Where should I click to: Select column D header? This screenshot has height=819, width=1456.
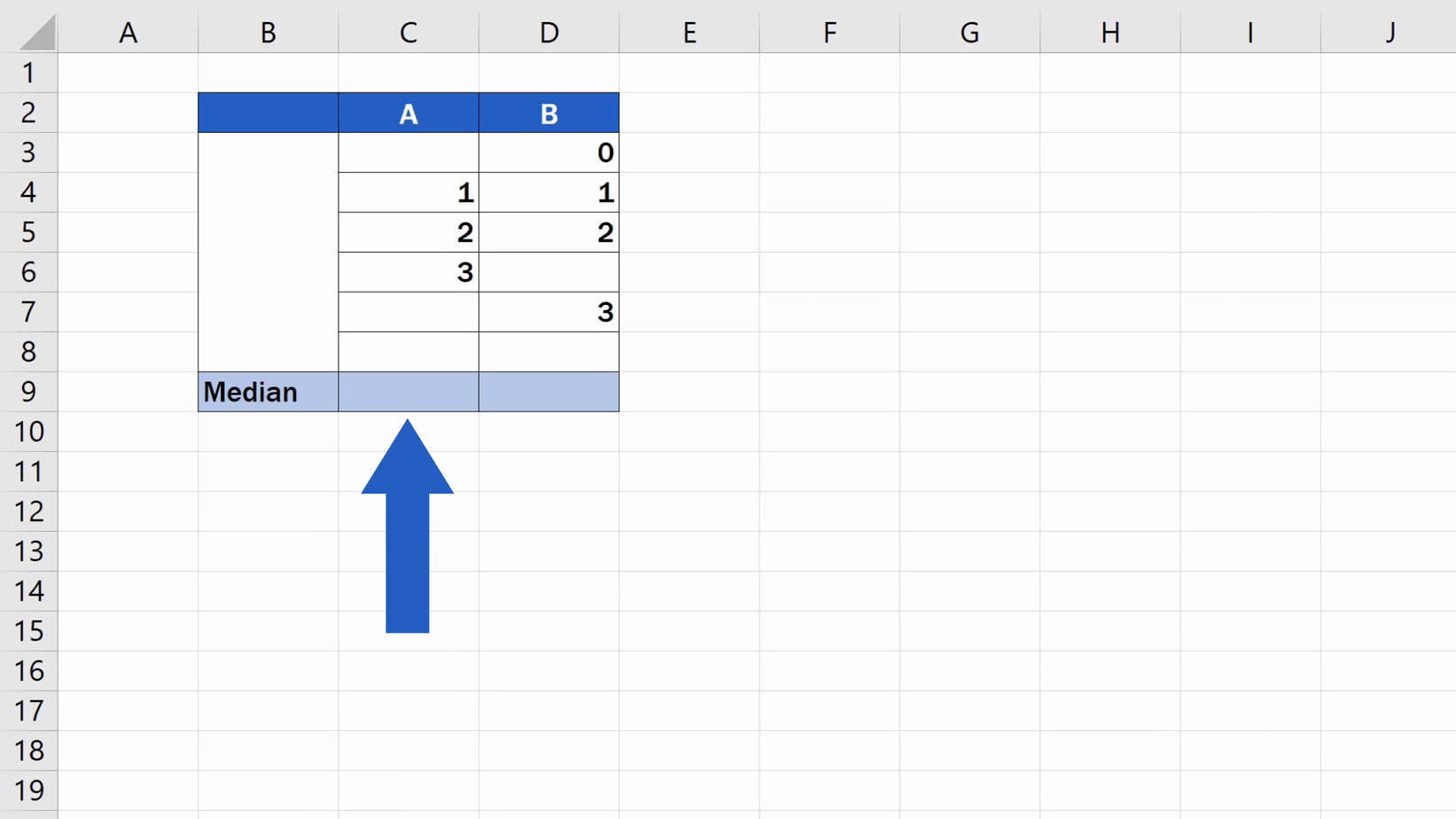pyautogui.click(x=549, y=31)
